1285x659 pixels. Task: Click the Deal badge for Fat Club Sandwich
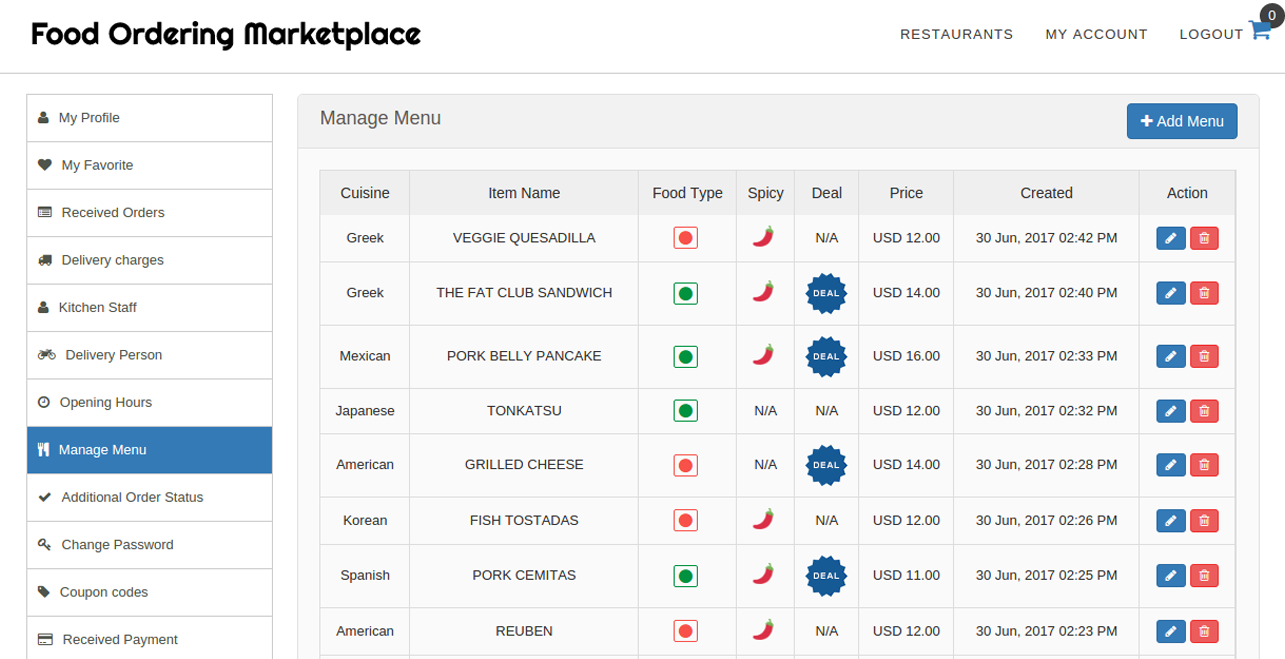tap(826, 293)
